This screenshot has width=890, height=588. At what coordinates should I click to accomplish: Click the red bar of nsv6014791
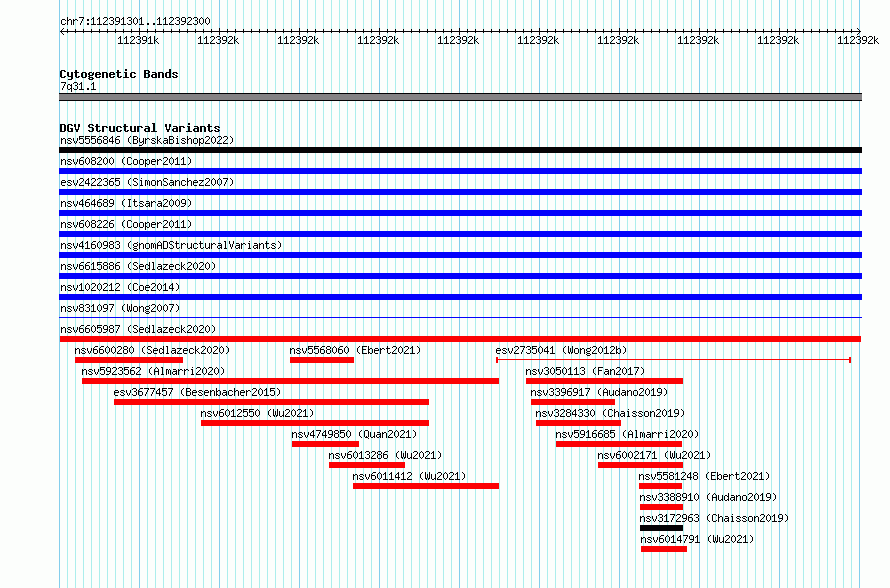tap(664, 549)
